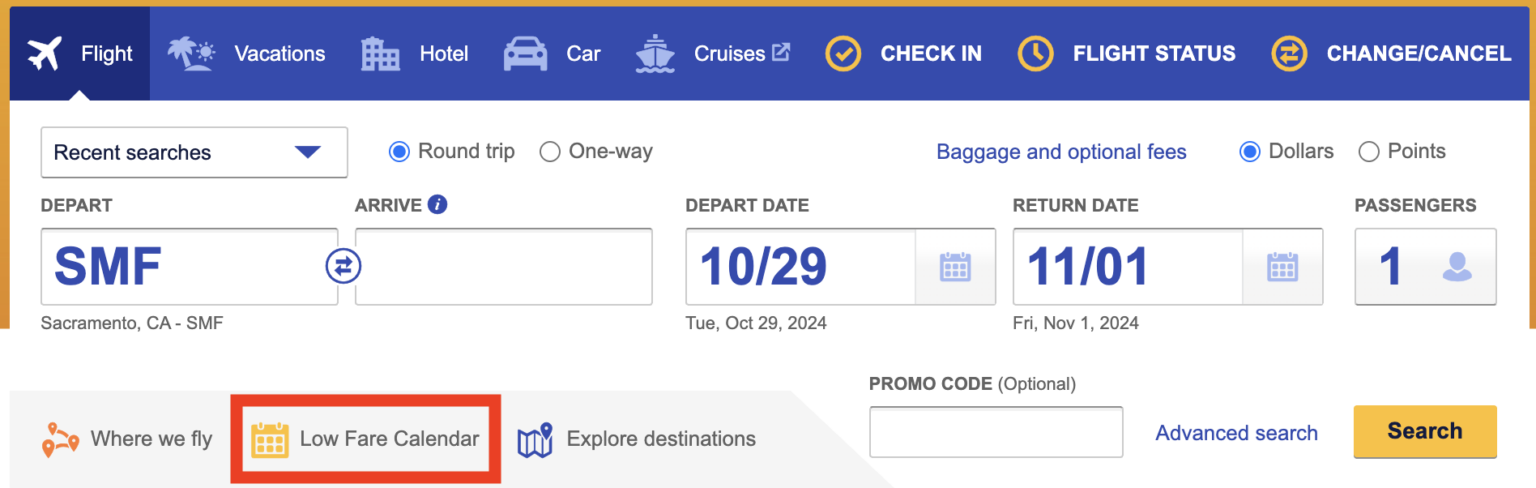Click the Arrive info icon

point(437,204)
